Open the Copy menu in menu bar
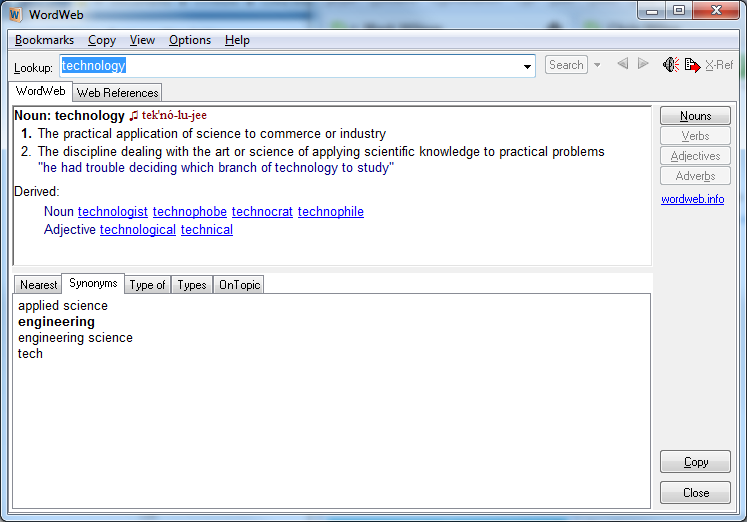 tap(102, 40)
